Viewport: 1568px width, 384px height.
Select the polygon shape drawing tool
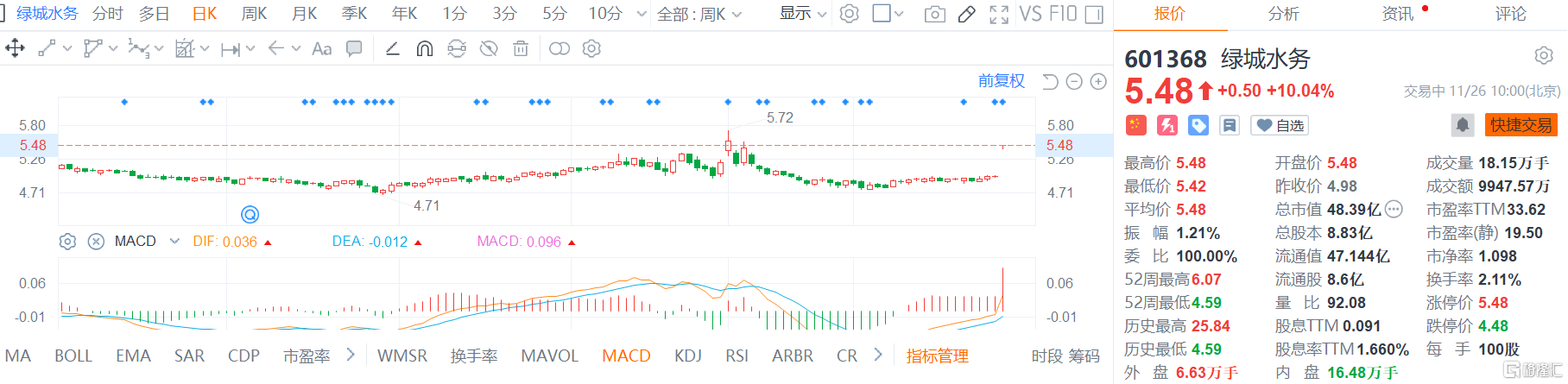point(92,48)
